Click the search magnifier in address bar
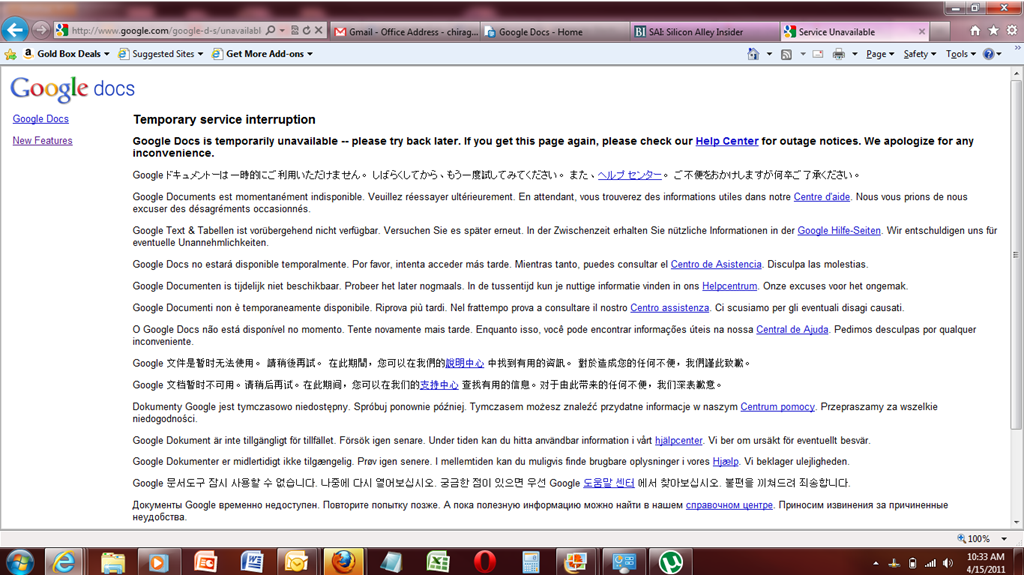 (270, 30)
